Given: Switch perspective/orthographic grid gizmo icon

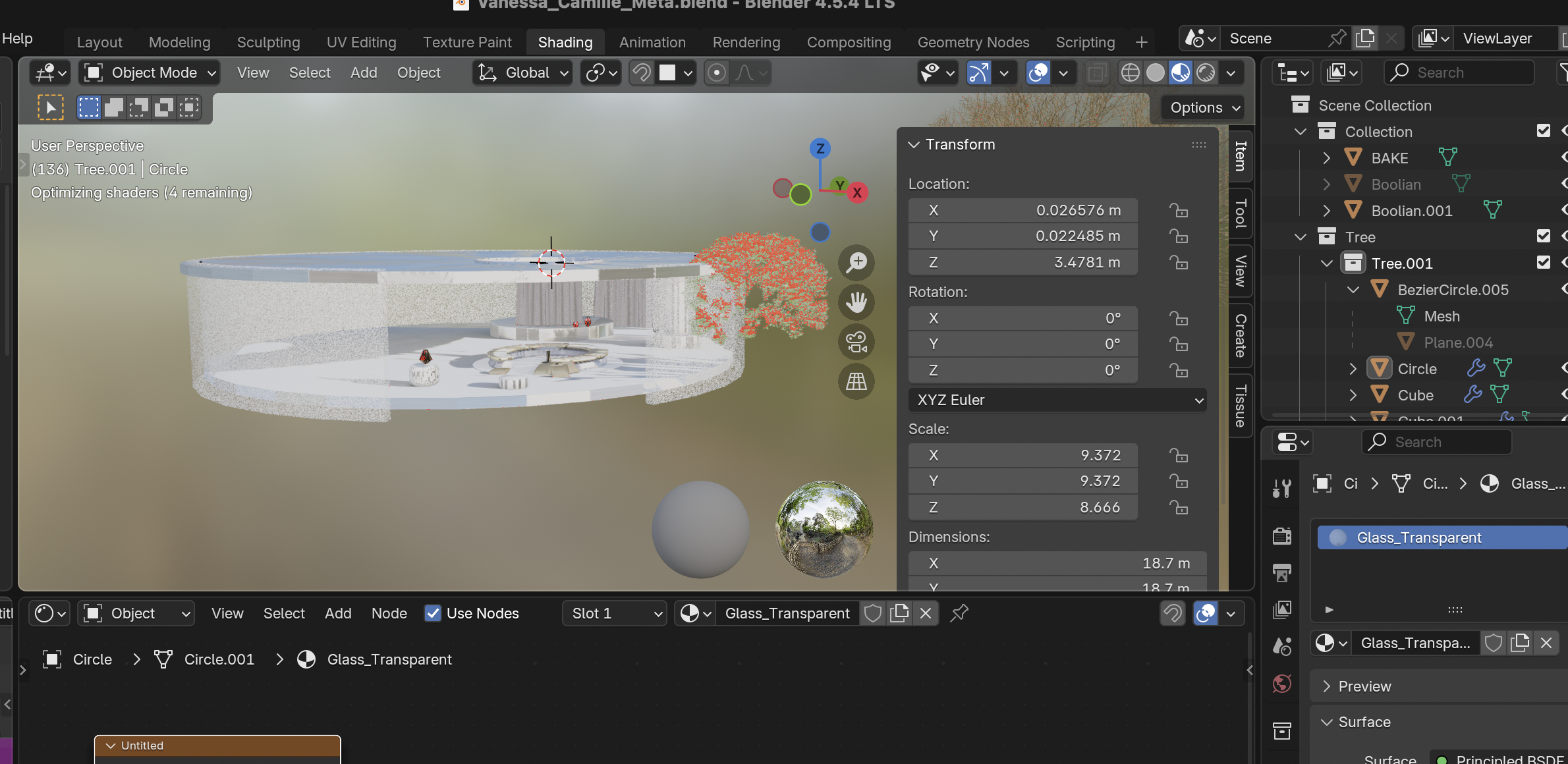Looking at the screenshot, I should tap(856, 381).
